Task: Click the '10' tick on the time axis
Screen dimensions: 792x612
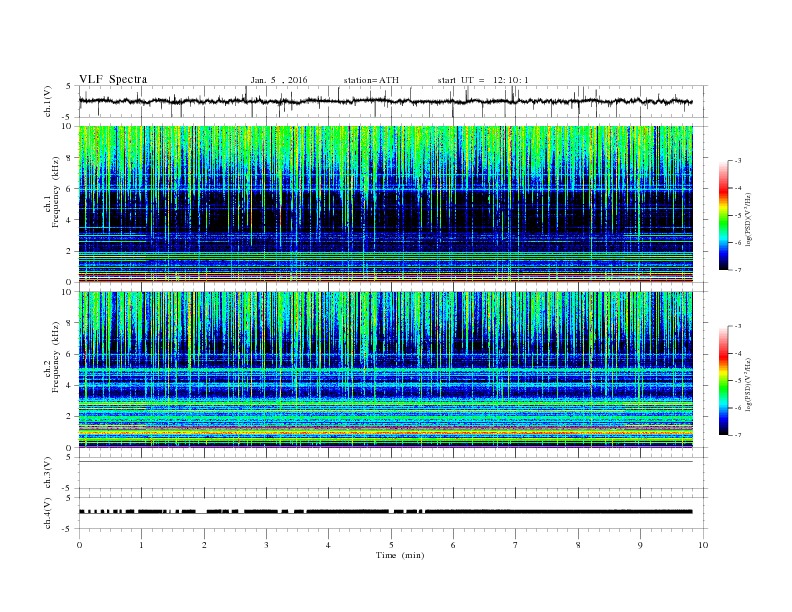Action: click(x=703, y=545)
